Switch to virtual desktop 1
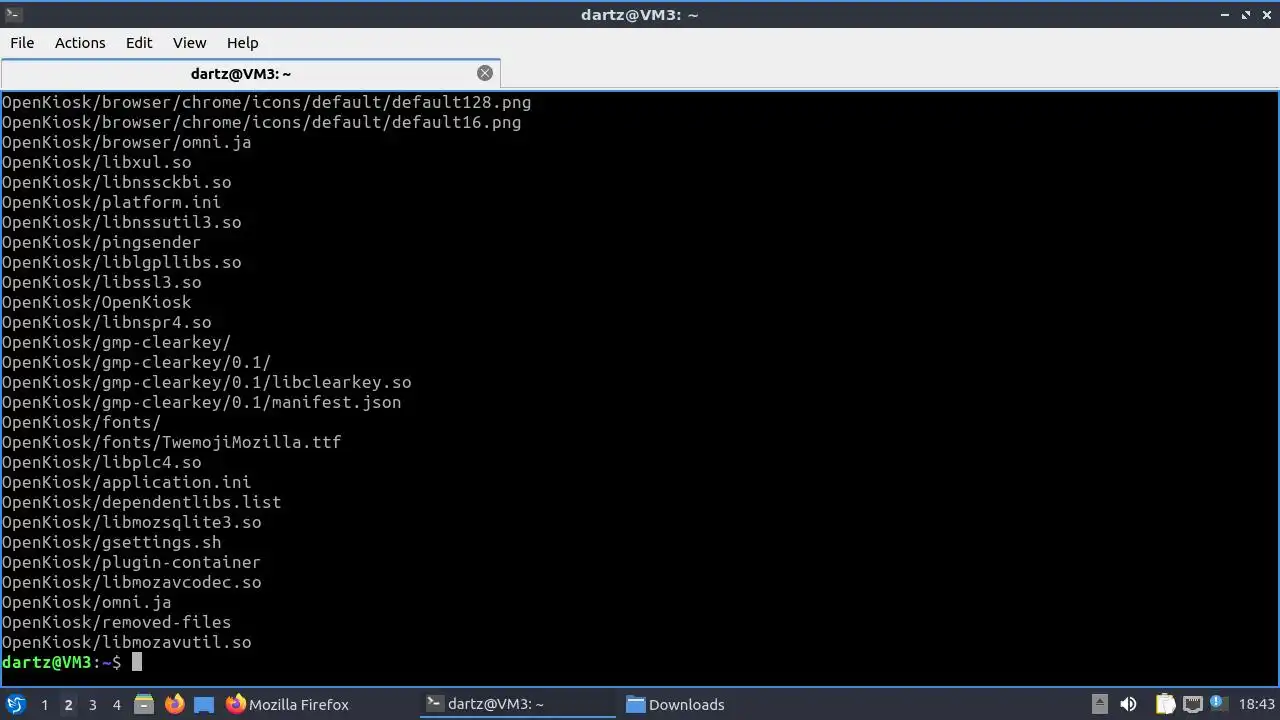The image size is (1280, 720). (44, 705)
